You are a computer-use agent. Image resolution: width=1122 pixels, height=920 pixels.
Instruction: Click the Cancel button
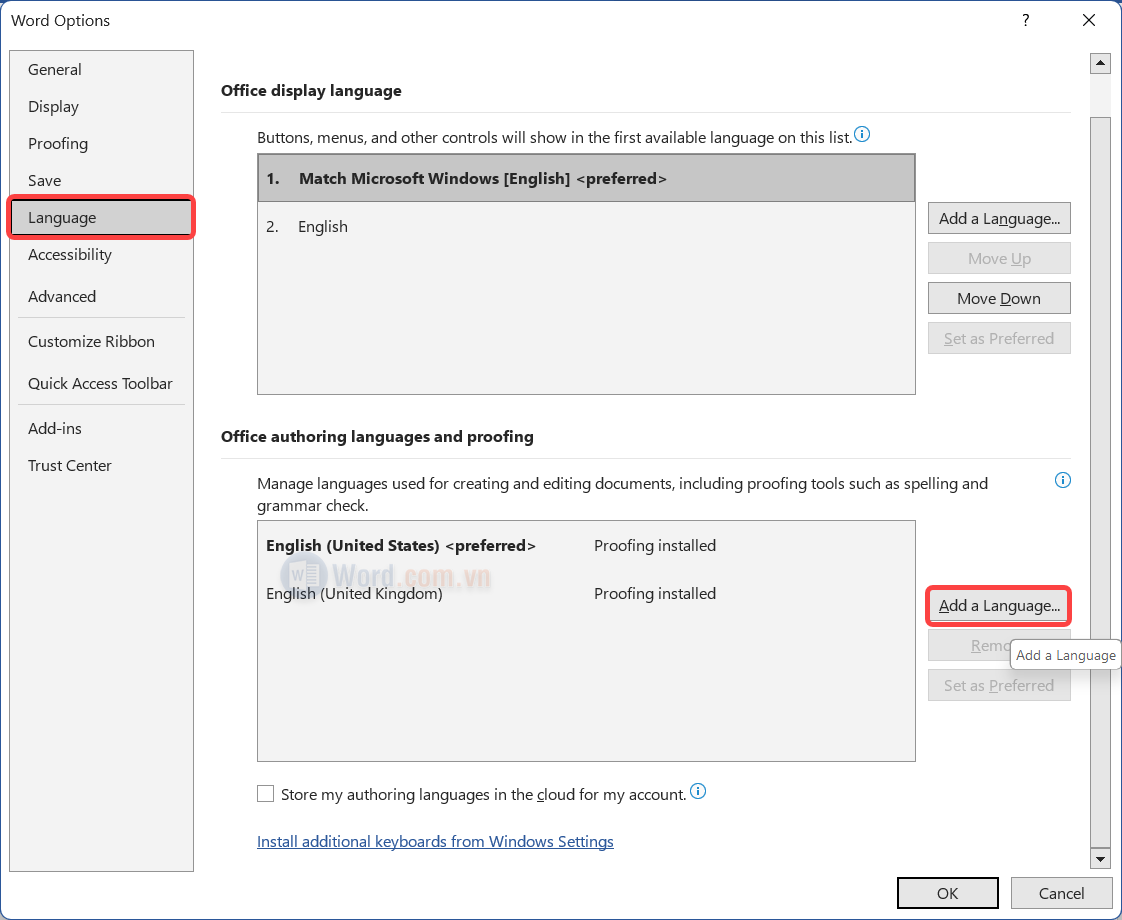(1061, 893)
